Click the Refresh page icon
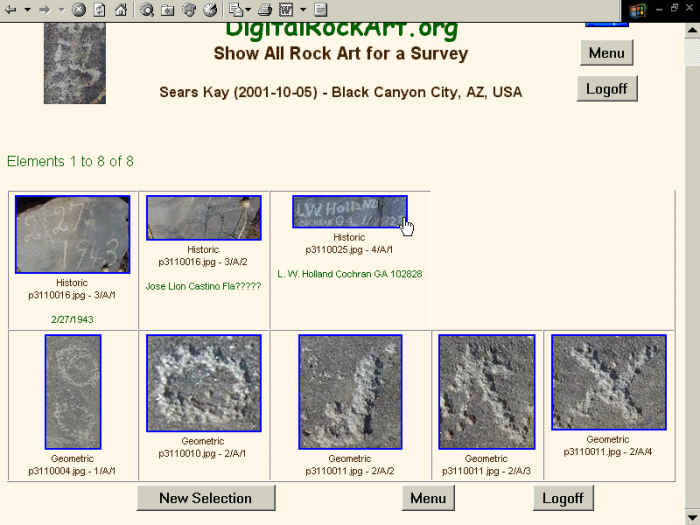Image resolution: width=700 pixels, height=525 pixels. (99, 10)
